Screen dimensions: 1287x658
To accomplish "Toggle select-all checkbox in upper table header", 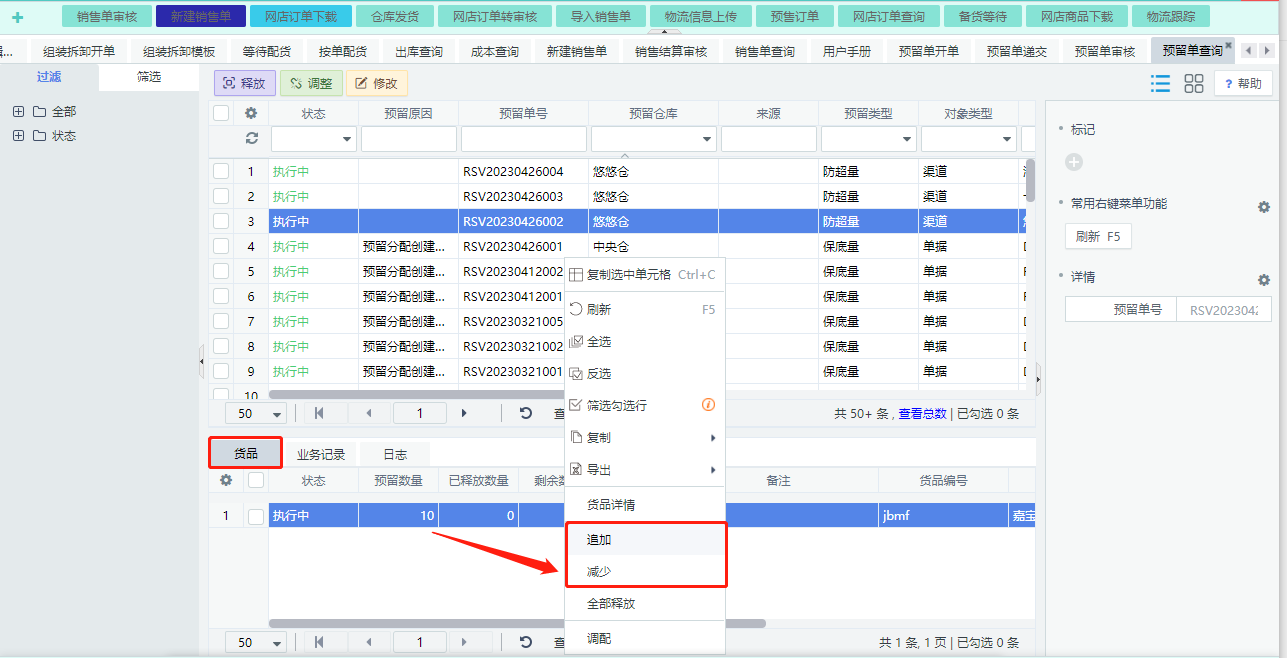I will [x=221, y=114].
